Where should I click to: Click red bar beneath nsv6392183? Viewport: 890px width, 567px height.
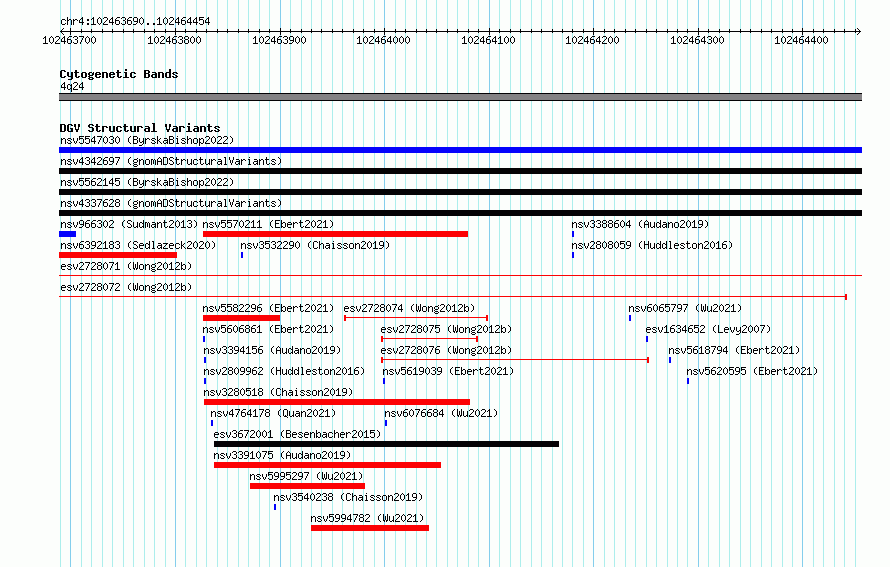point(118,255)
